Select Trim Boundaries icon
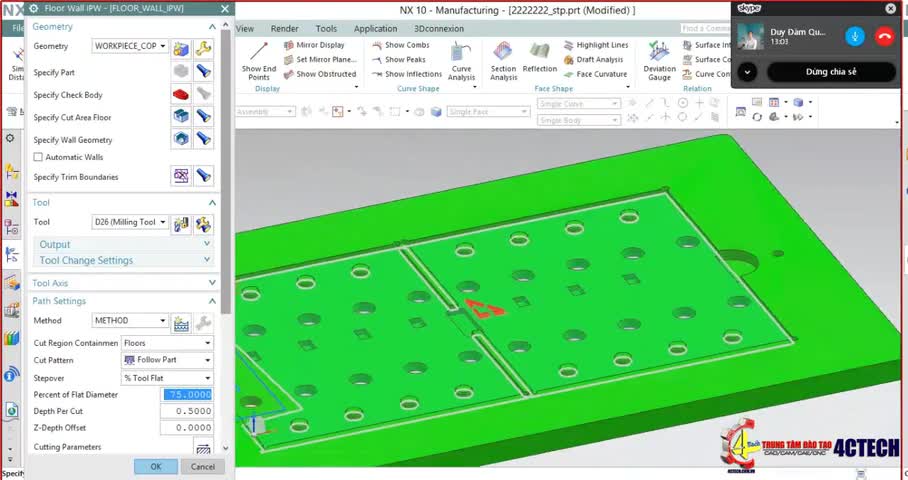The height and width of the screenshot is (480, 908). [x=181, y=176]
